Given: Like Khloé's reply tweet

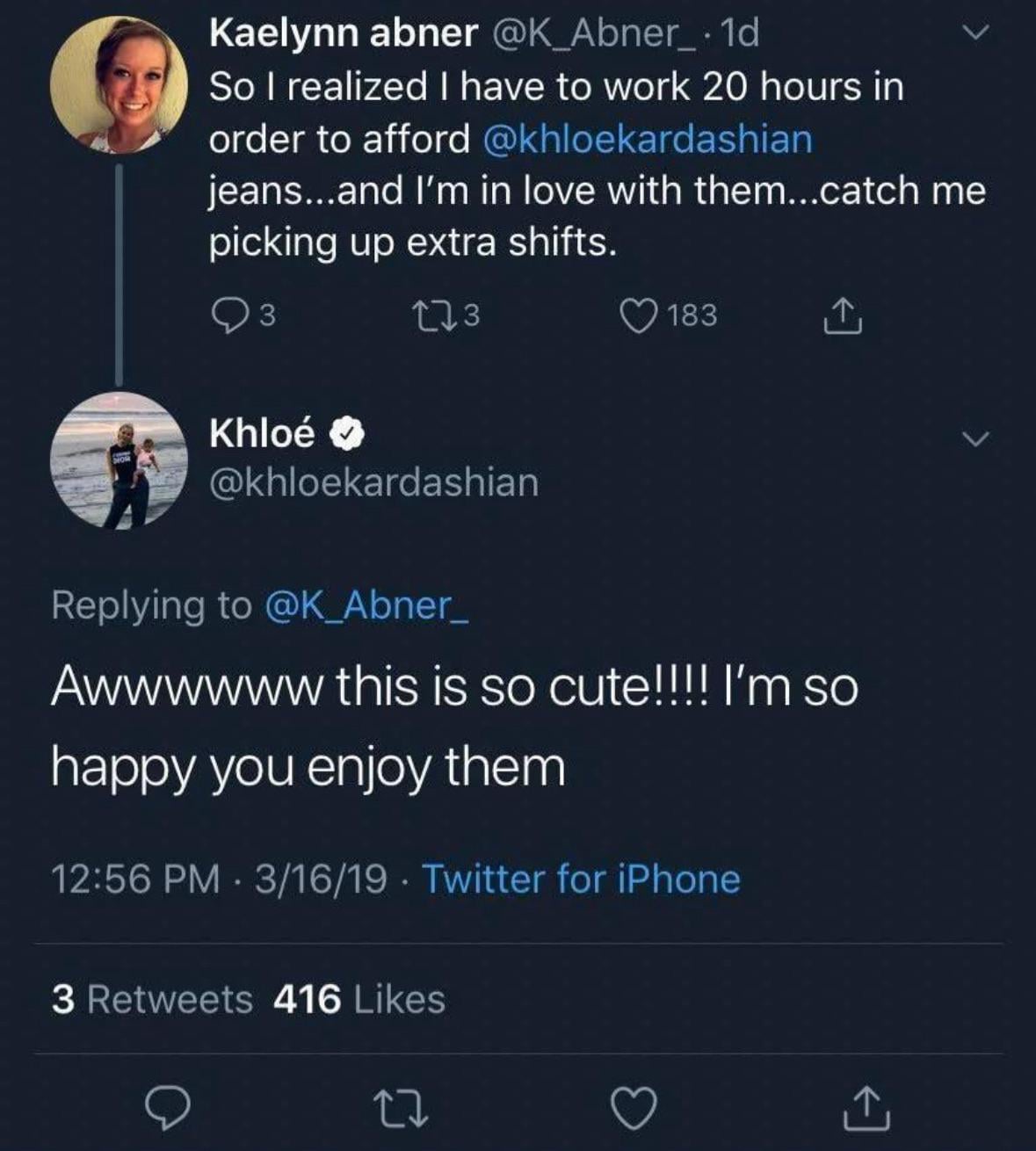Looking at the screenshot, I should [x=633, y=1108].
